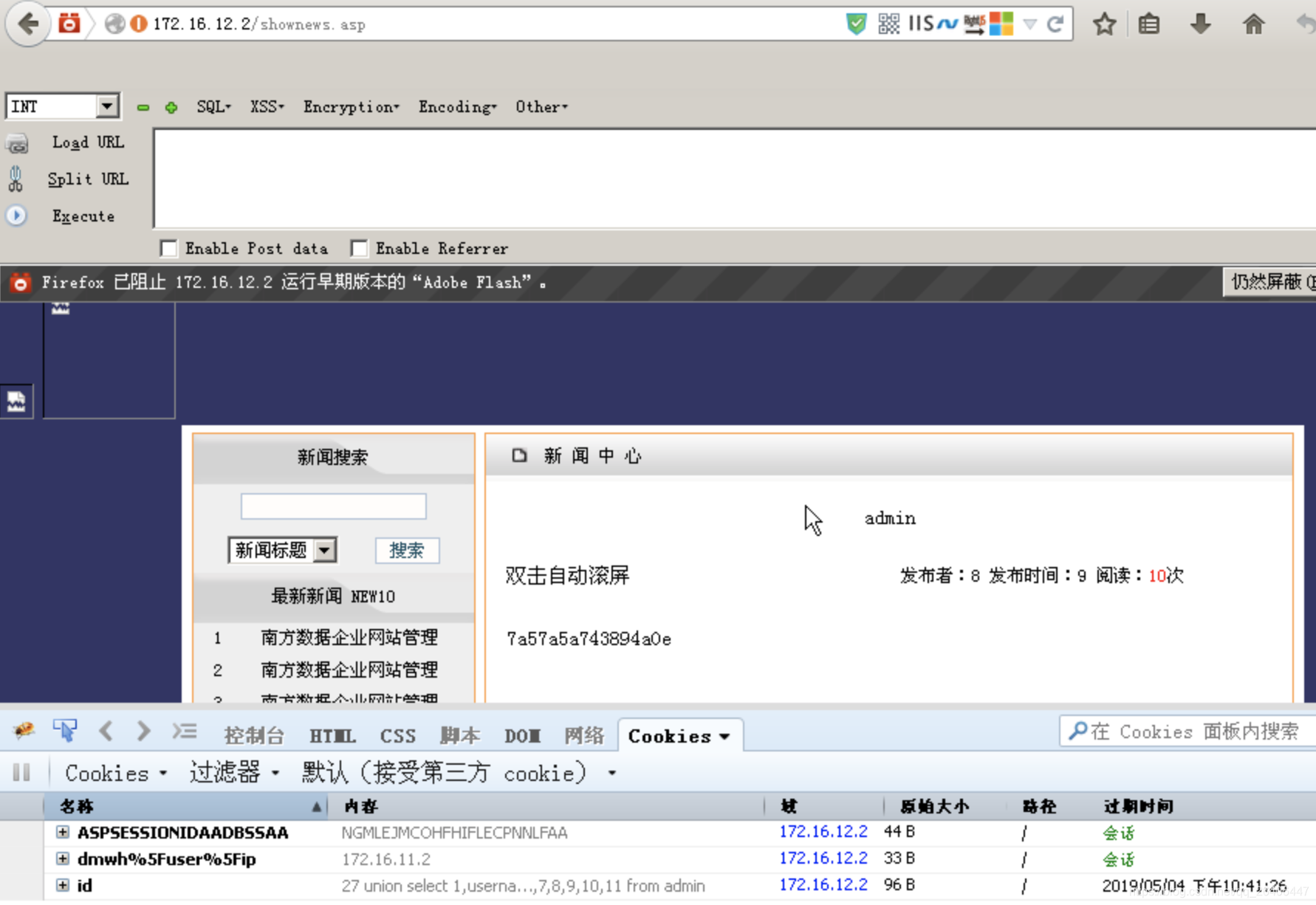
Task: Open the Encoding menu in HackBar
Action: tap(457, 107)
